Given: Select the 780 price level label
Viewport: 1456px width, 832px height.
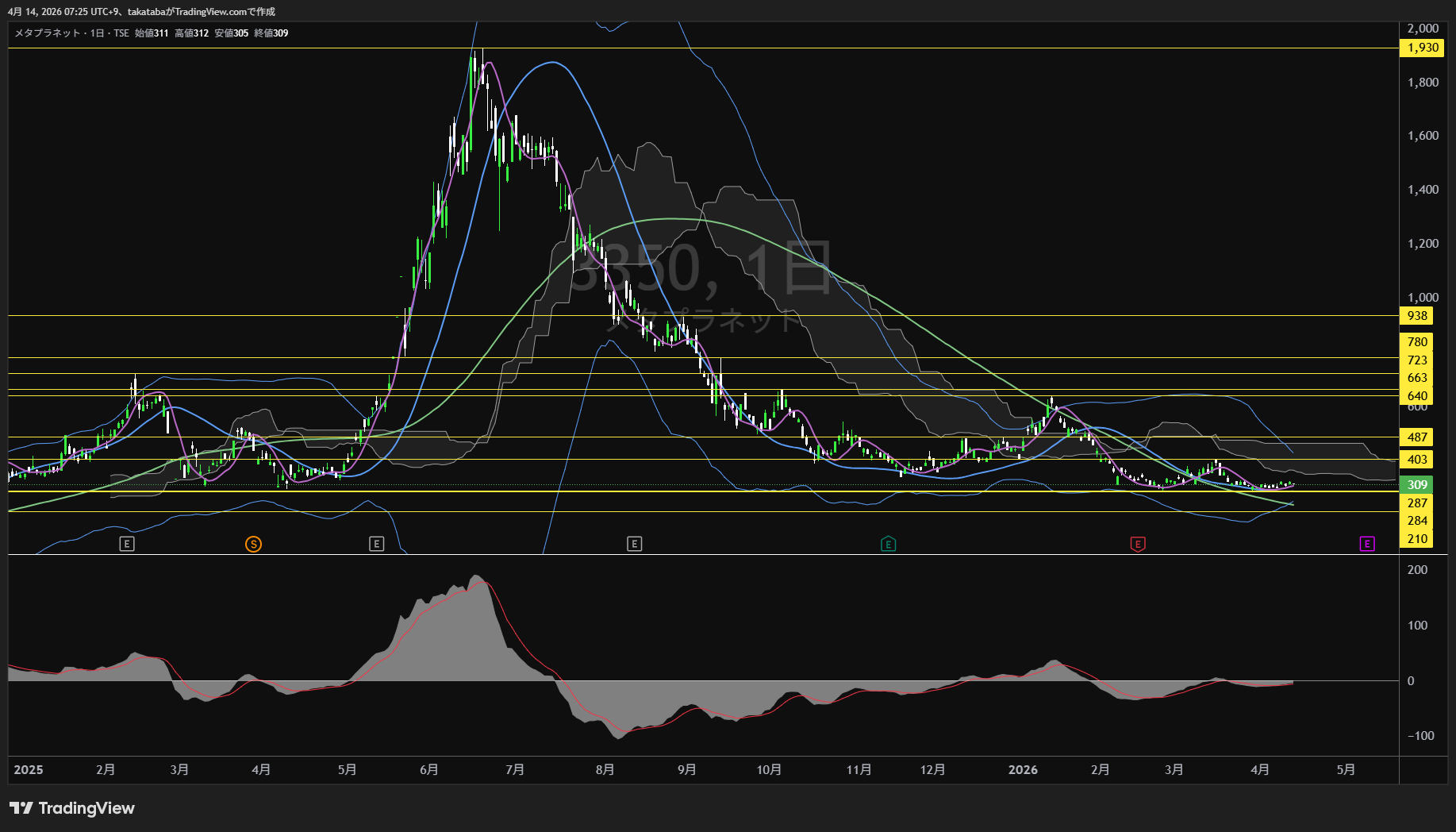Looking at the screenshot, I should (1416, 342).
